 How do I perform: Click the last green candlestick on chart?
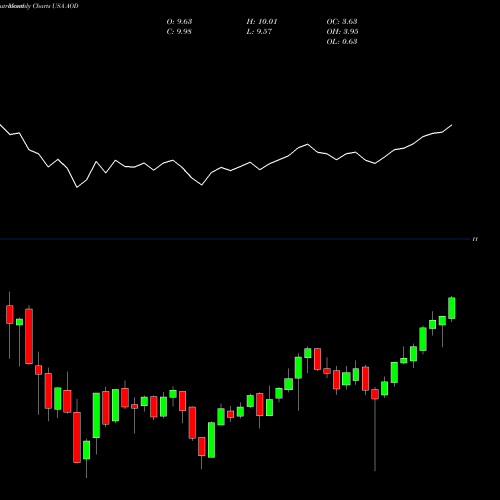coord(452,308)
